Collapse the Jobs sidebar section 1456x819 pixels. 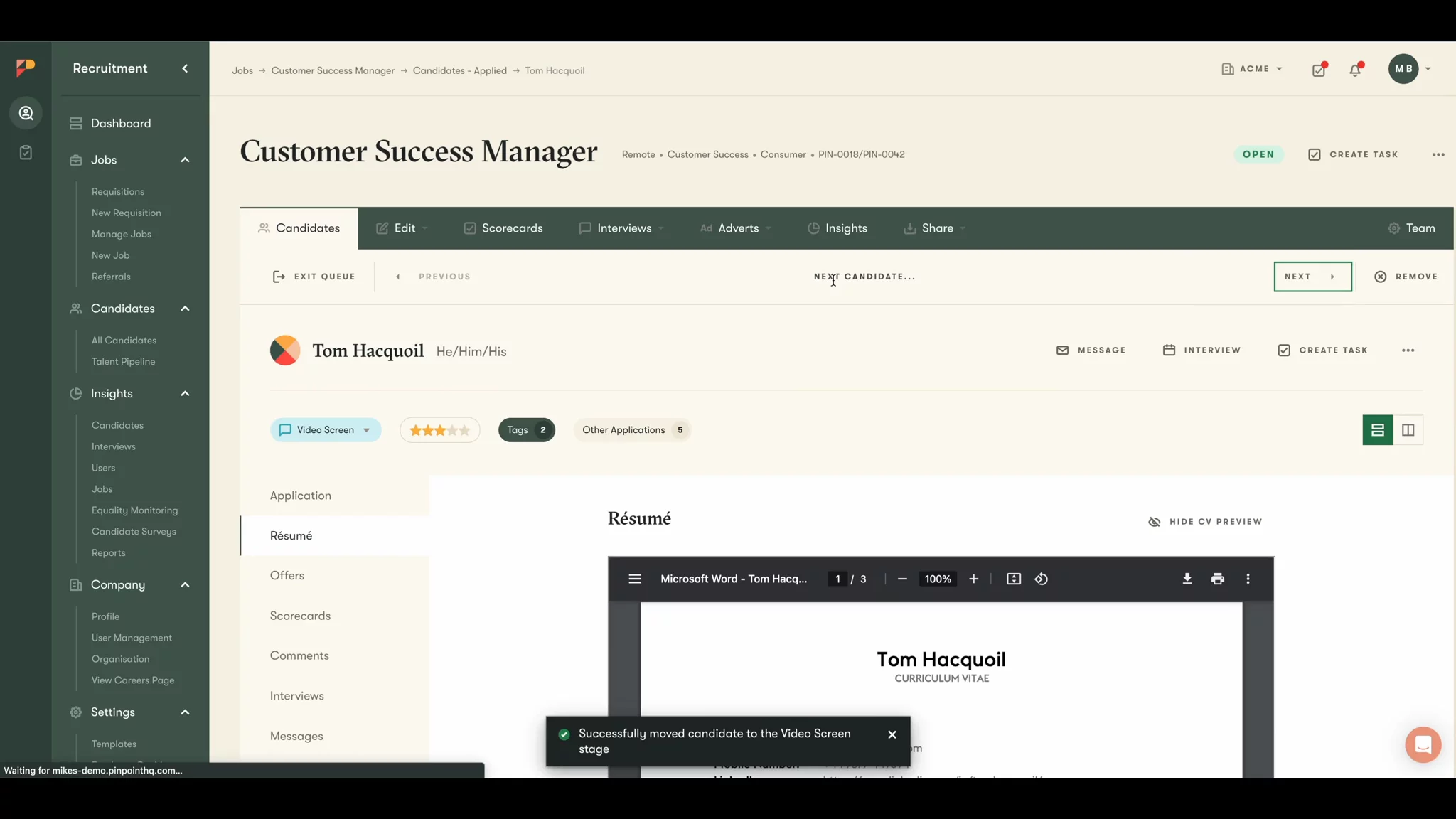pos(185,160)
